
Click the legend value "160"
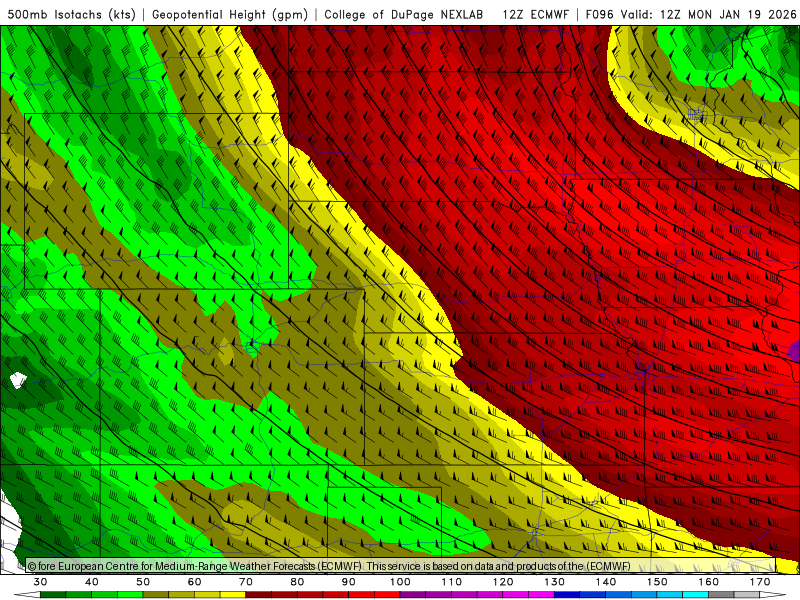point(709,582)
